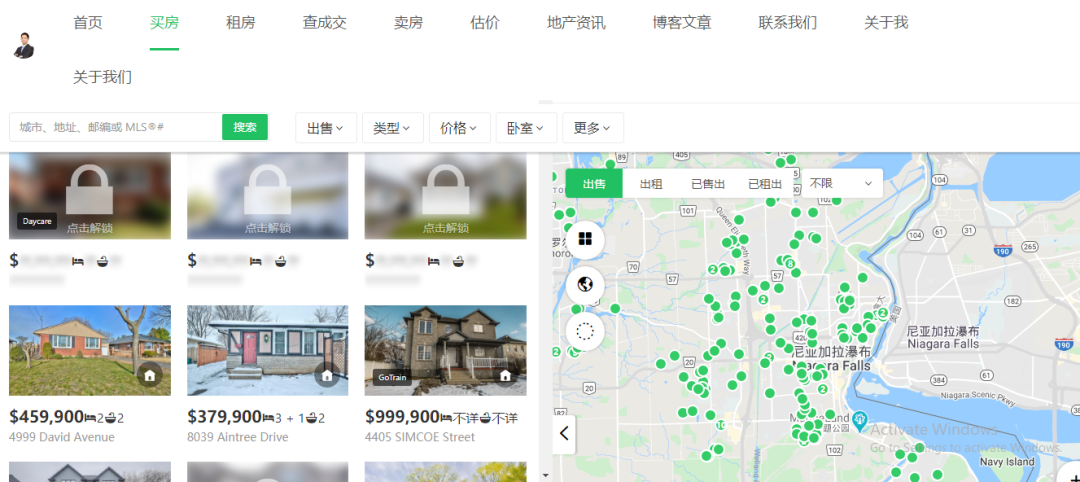Unlock the third locked listing padlock
1080x482 pixels.
coord(445,189)
